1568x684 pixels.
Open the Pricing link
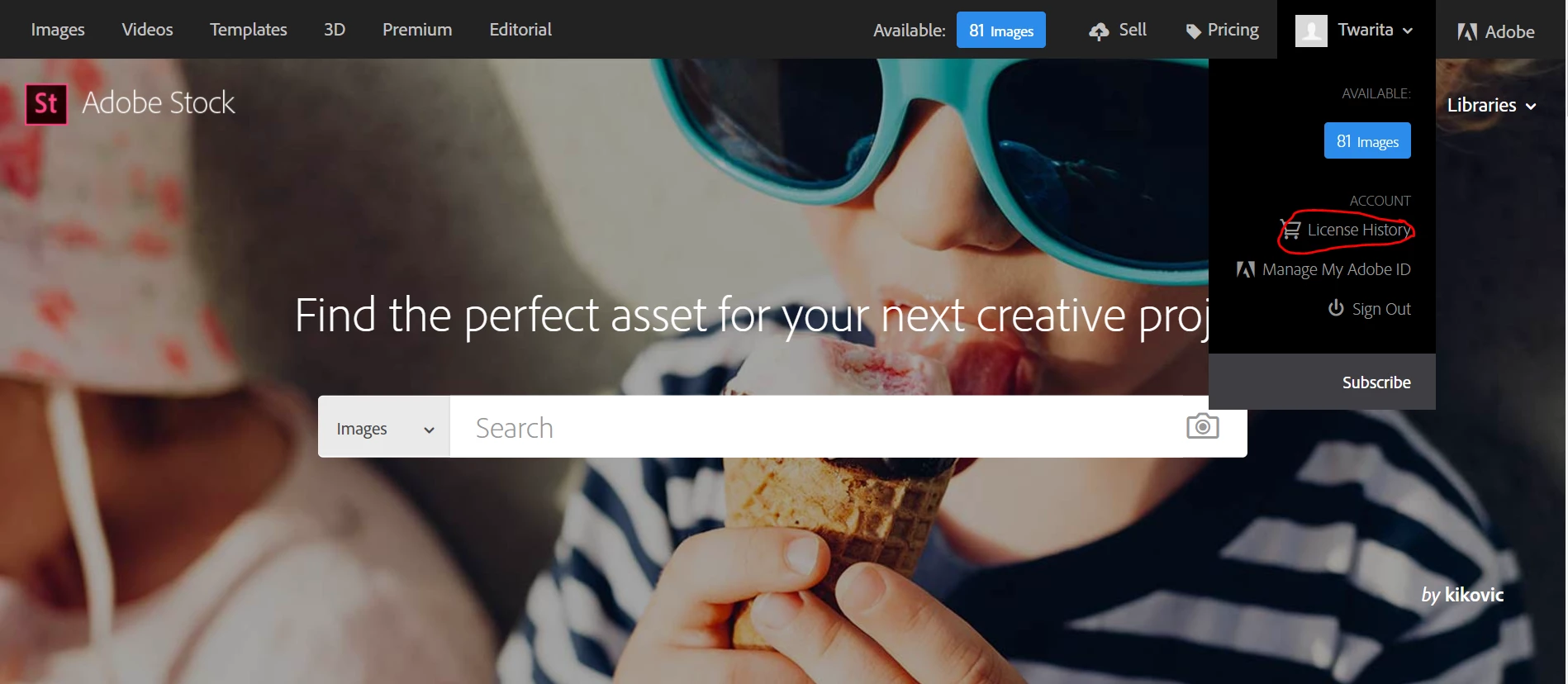point(1233,31)
